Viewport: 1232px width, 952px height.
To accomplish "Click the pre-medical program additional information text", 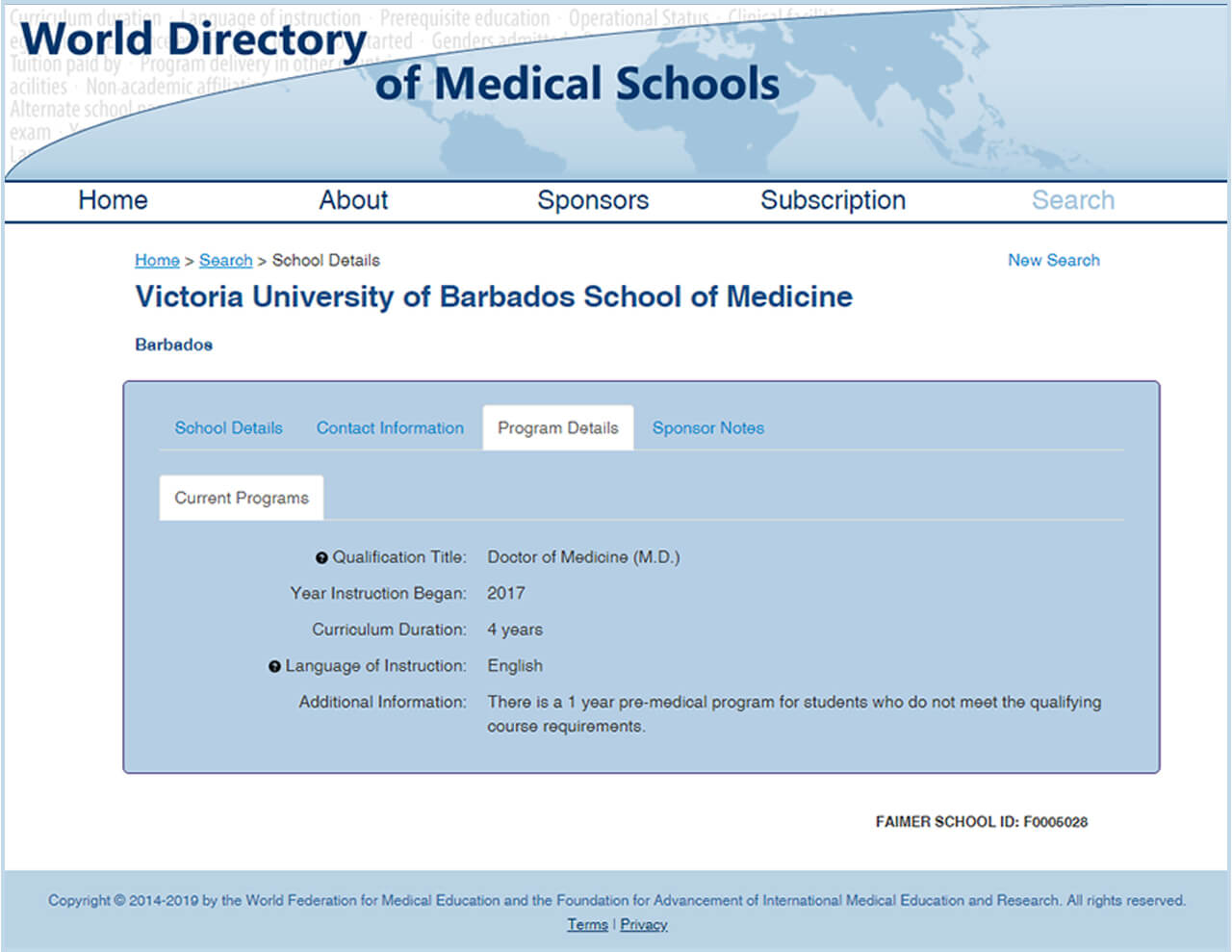I will [794, 714].
